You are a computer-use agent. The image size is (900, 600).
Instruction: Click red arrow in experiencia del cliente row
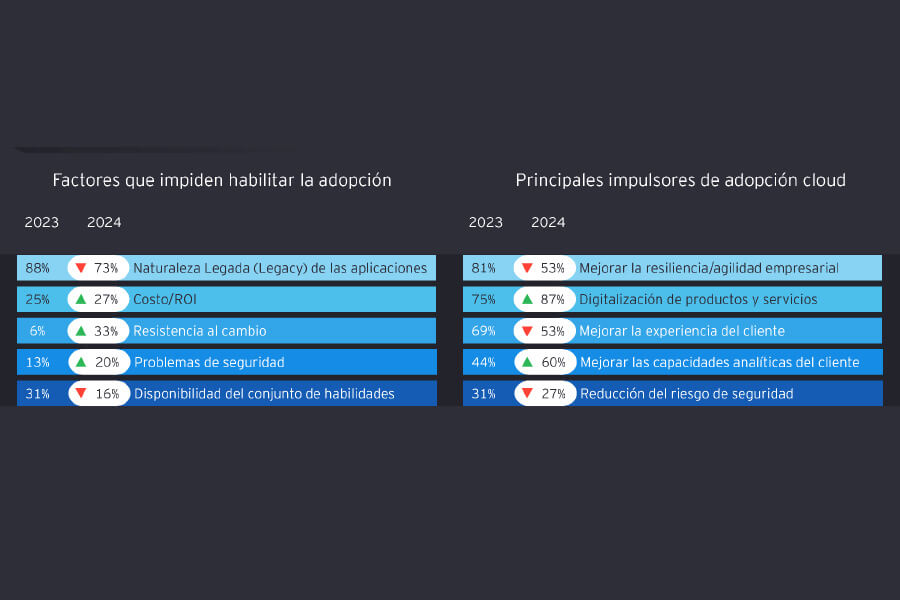tap(527, 331)
